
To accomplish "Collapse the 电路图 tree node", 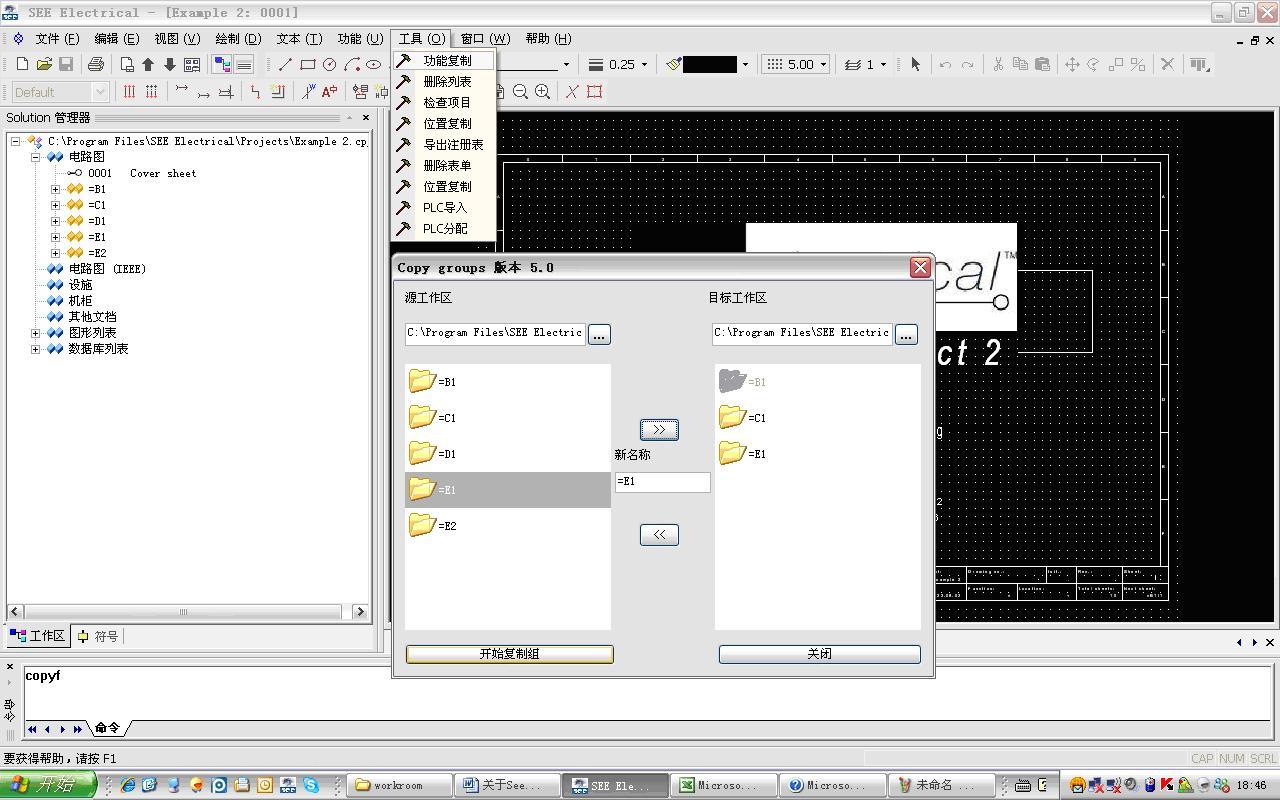I will click(x=36, y=157).
